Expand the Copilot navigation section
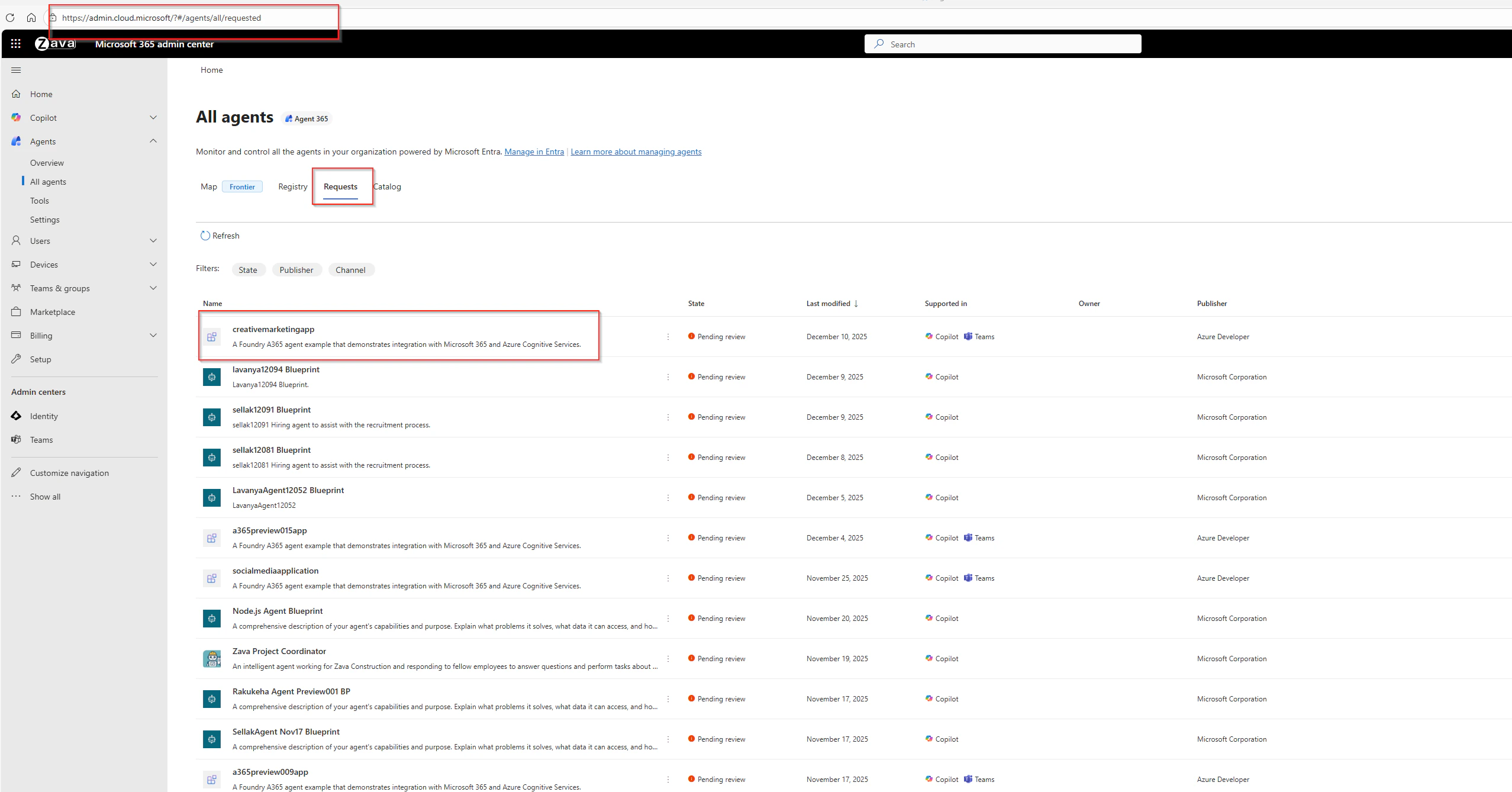Viewport: 1512px width, 792px height. [153, 118]
